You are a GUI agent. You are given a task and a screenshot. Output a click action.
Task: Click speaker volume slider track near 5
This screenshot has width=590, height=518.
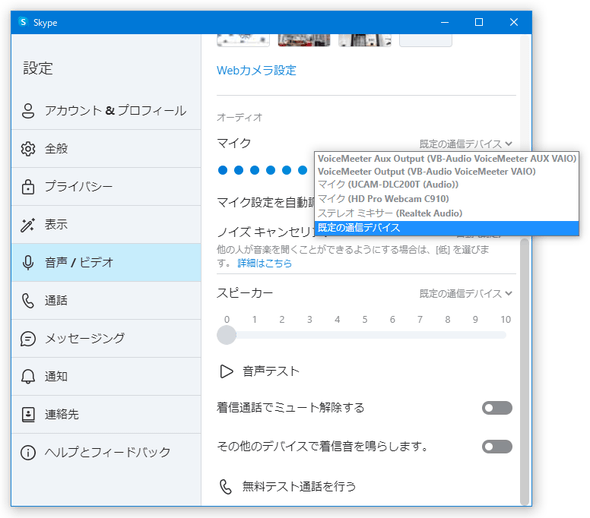(365, 335)
